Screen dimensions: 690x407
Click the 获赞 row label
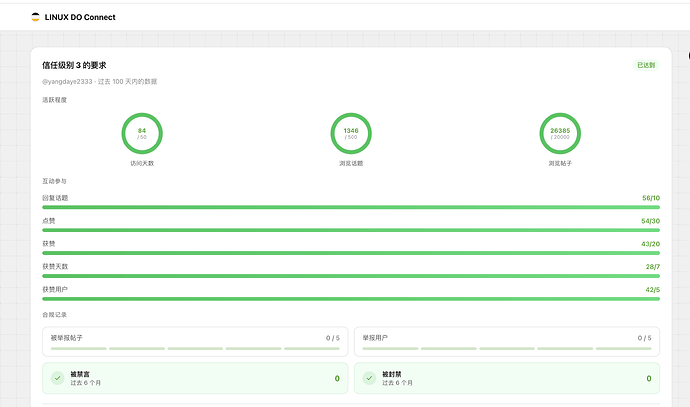[48, 244]
